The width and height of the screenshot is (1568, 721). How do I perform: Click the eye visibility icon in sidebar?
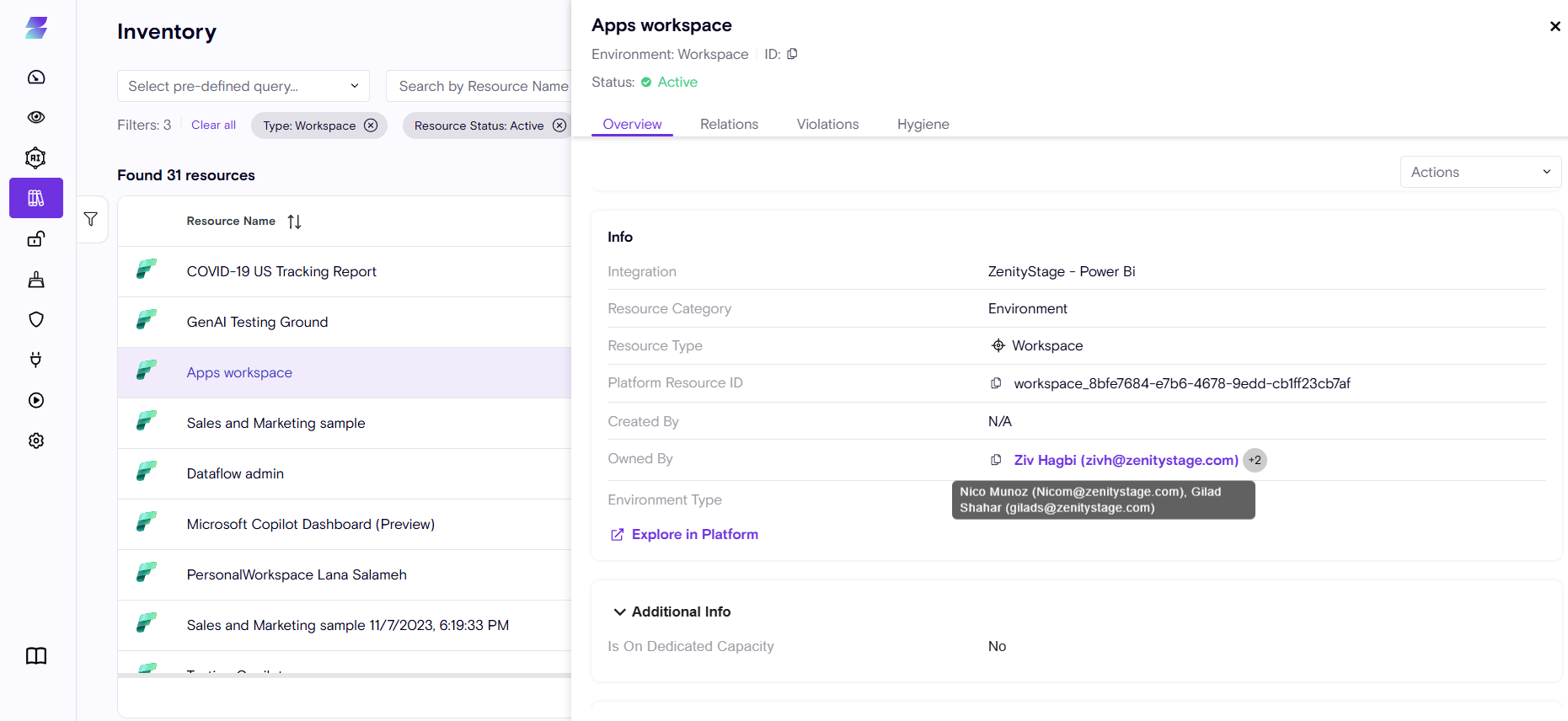pyautogui.click(x=36, y=117)
